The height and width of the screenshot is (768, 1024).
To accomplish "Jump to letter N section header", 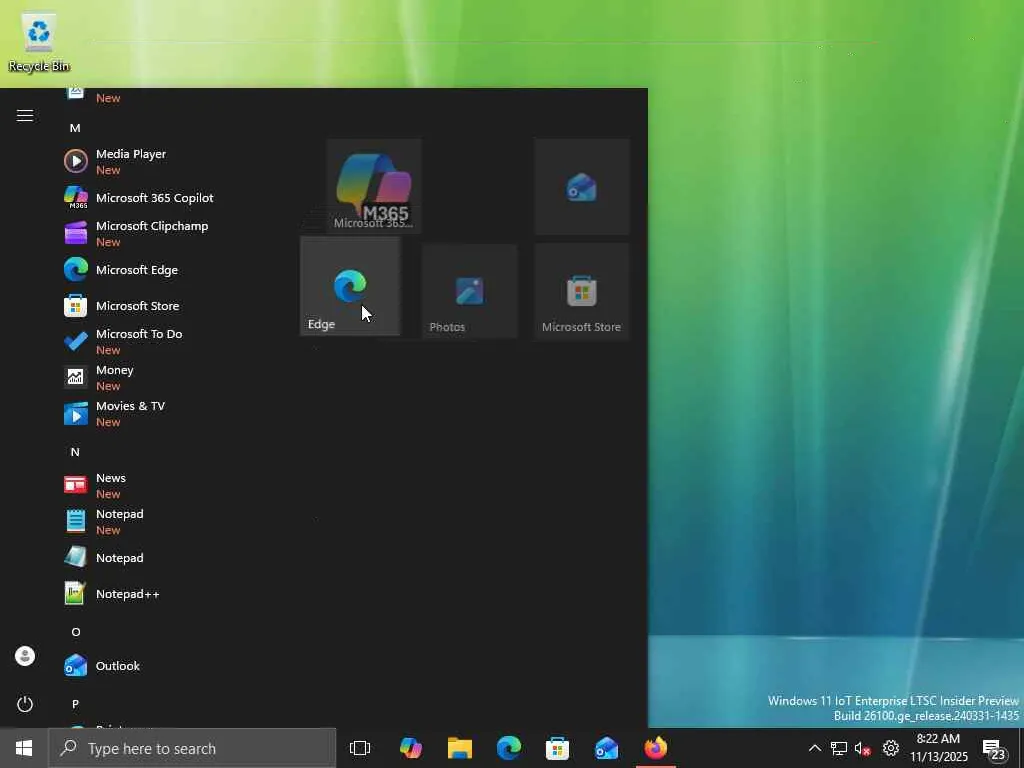I will (75, 452).
